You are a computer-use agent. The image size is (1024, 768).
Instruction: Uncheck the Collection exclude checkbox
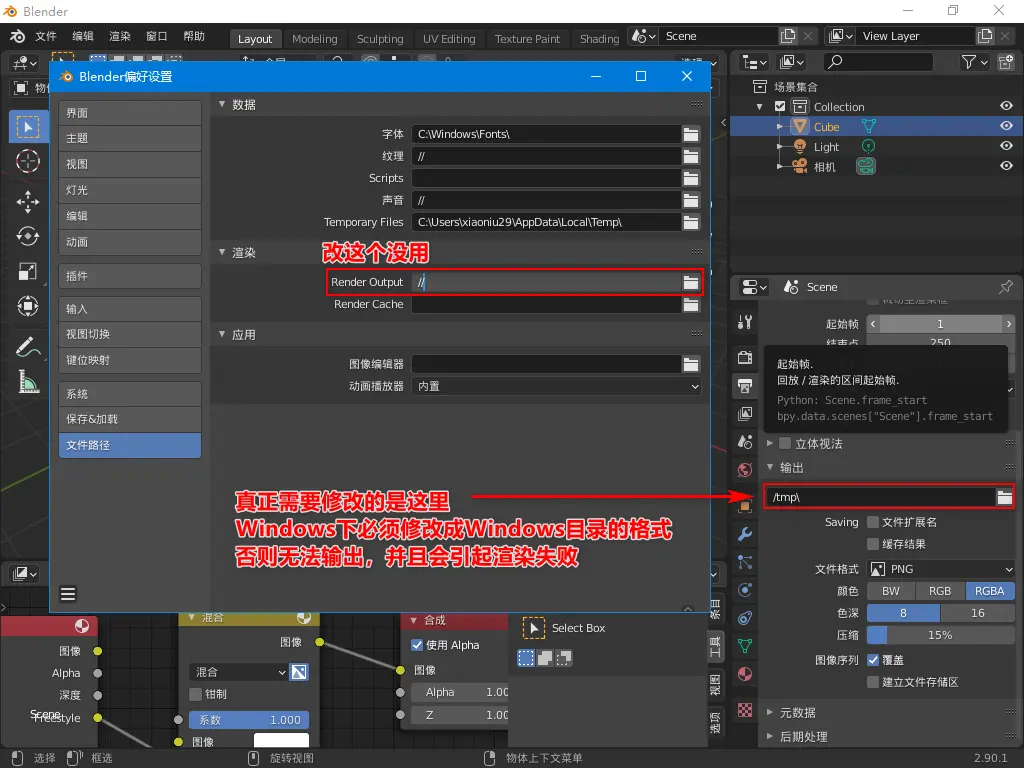(780, 106)
